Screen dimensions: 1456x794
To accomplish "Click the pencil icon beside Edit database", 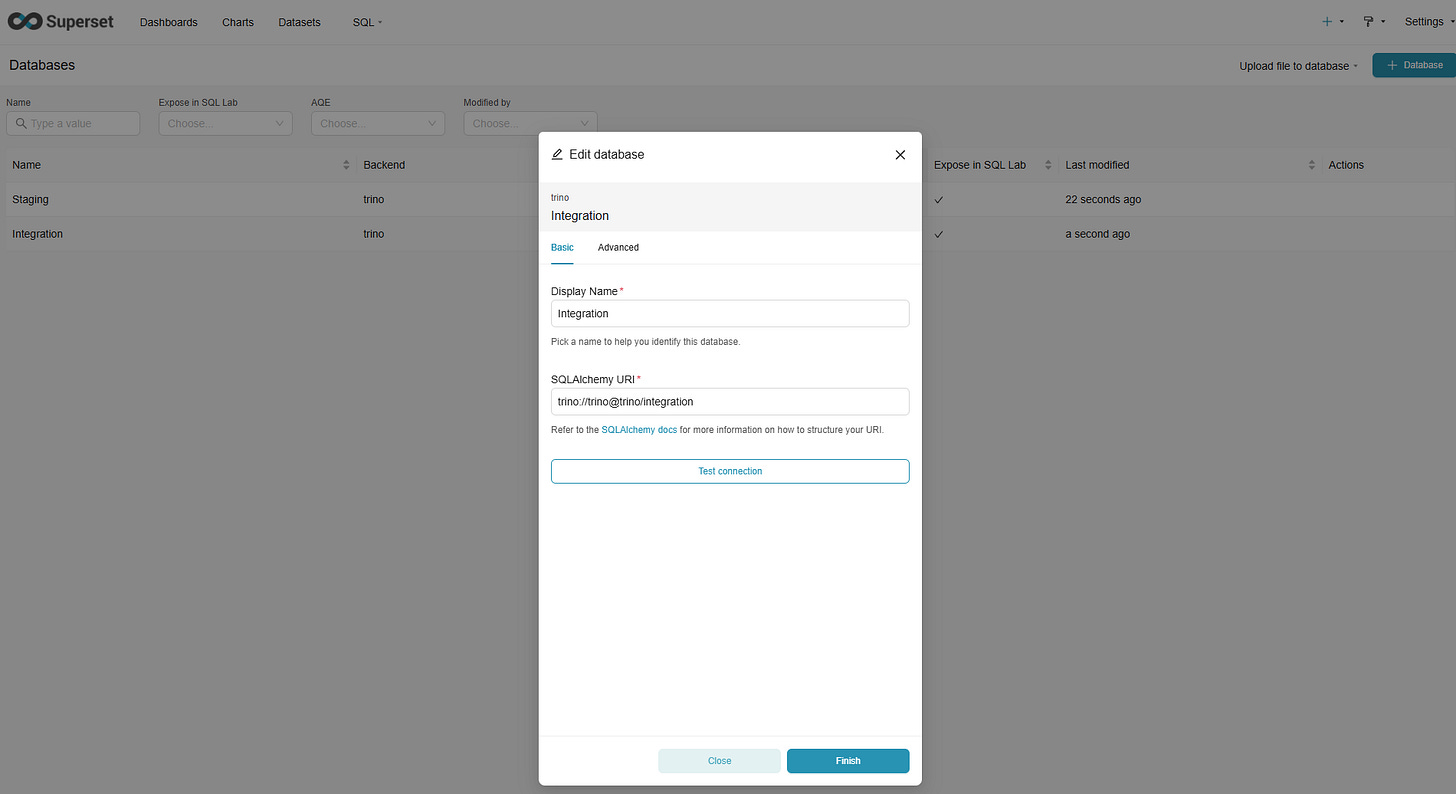I will pyautogui.click(x=557, y=155).
